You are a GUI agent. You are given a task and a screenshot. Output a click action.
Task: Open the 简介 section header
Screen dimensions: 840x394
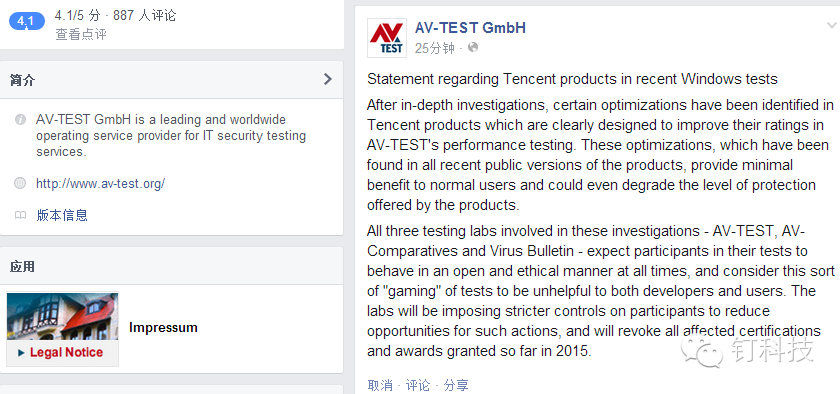[171, 80]
